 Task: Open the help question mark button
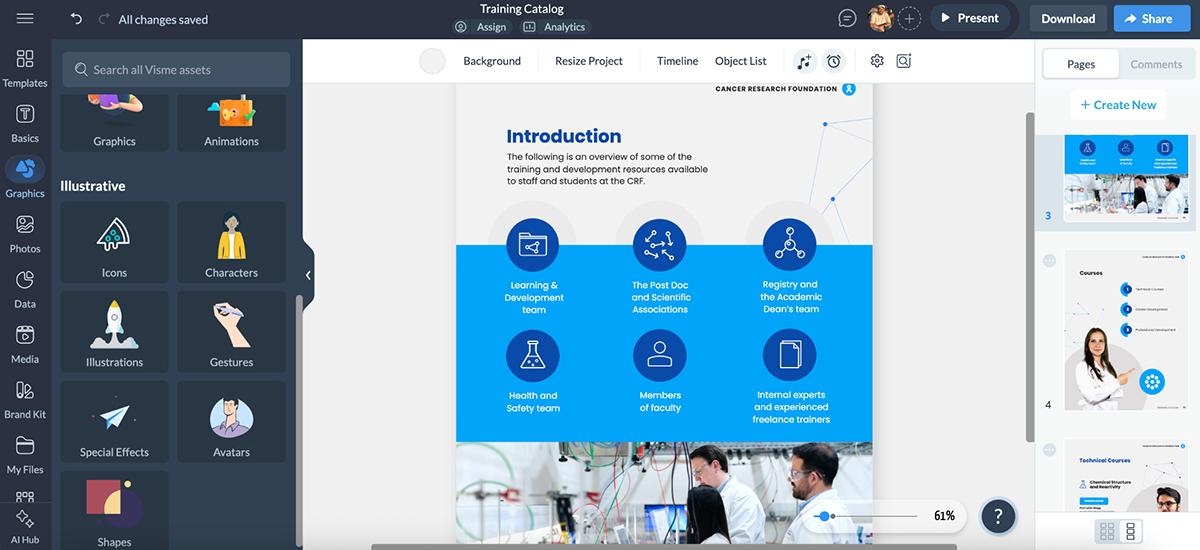(999, 516)
